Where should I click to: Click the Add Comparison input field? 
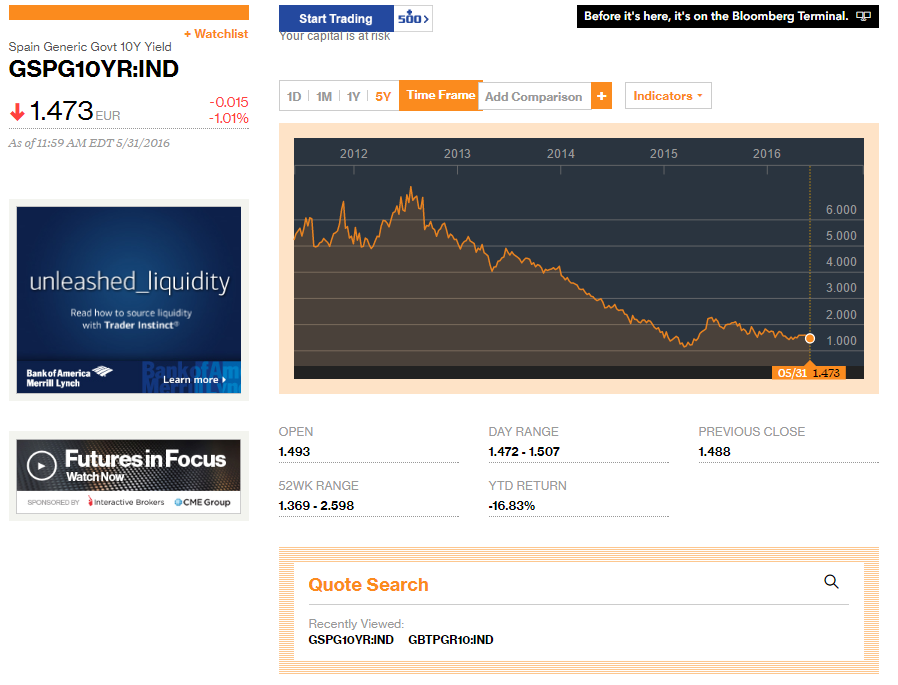coord(537,96)
